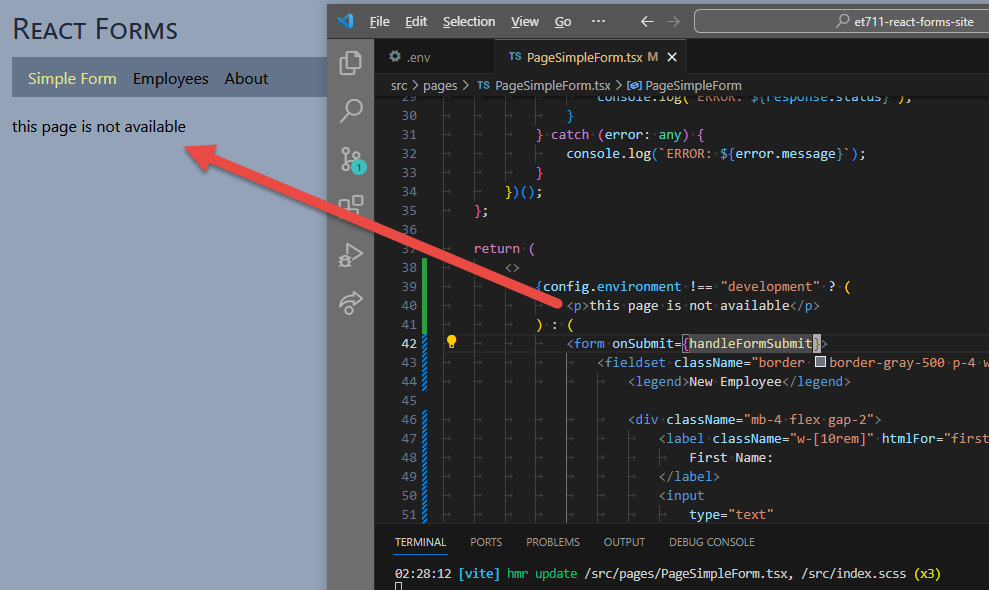Image resolution: width=989 pixels, height=590 pixels.
Task: Click the catch keyword on line 31
Action: [x=570, y=134]
